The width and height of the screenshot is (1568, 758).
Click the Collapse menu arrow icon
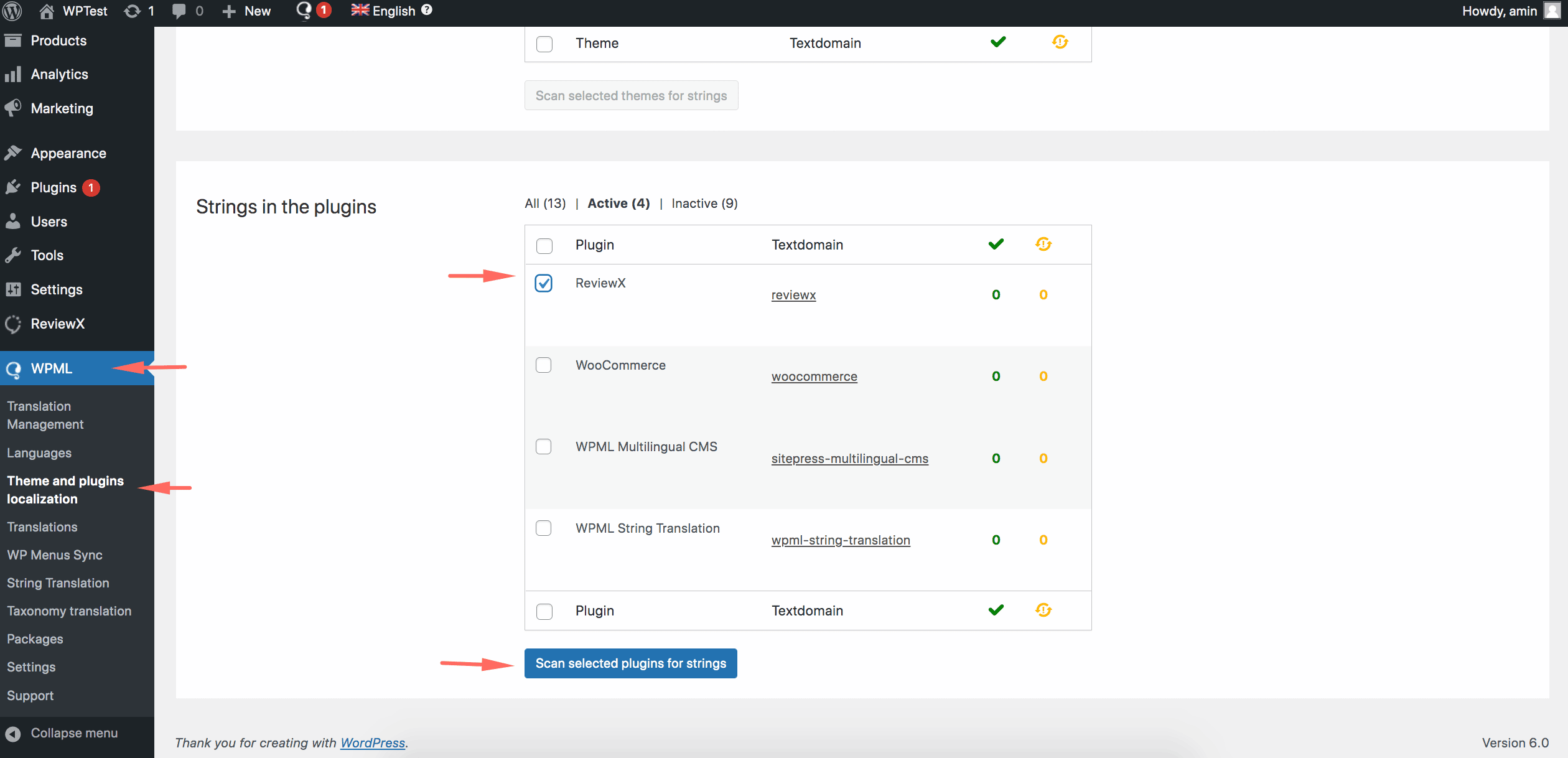13,734
